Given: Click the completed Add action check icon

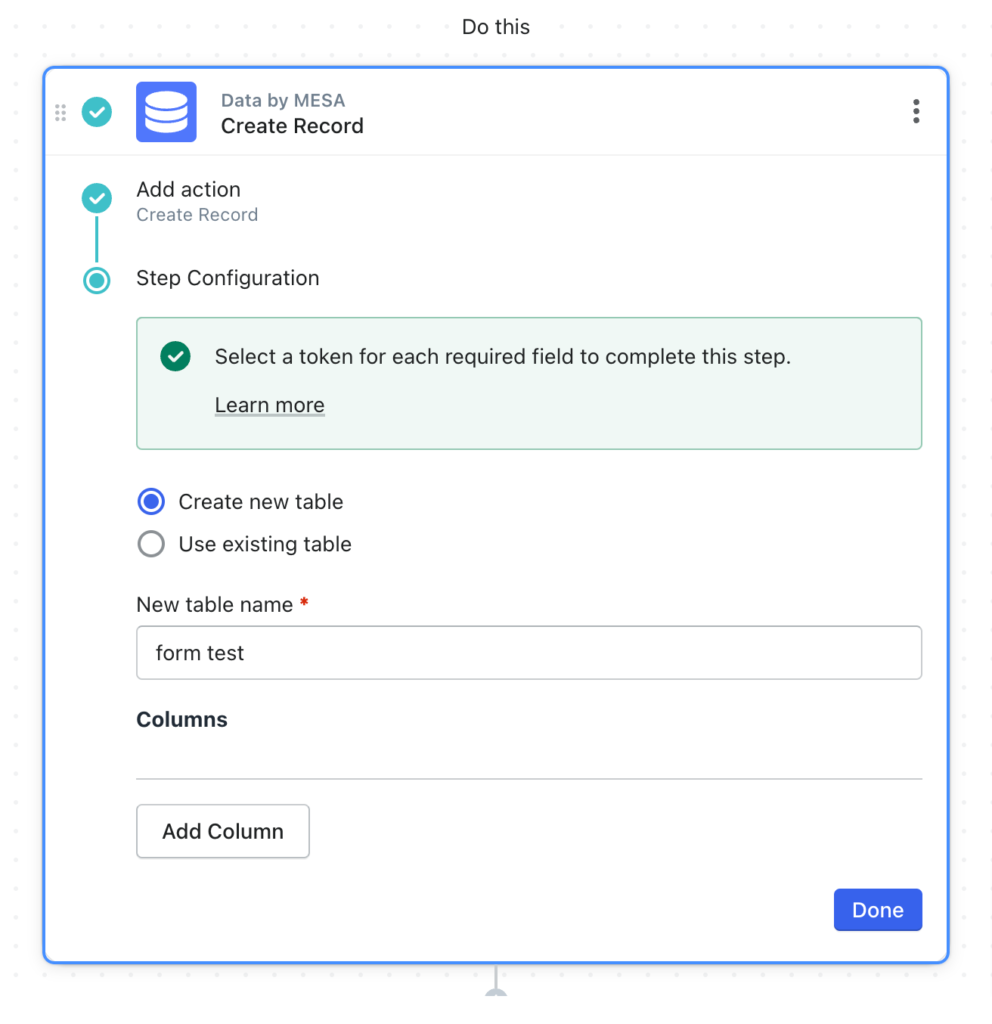Looking at the screenshot, I should pos(96,198).
